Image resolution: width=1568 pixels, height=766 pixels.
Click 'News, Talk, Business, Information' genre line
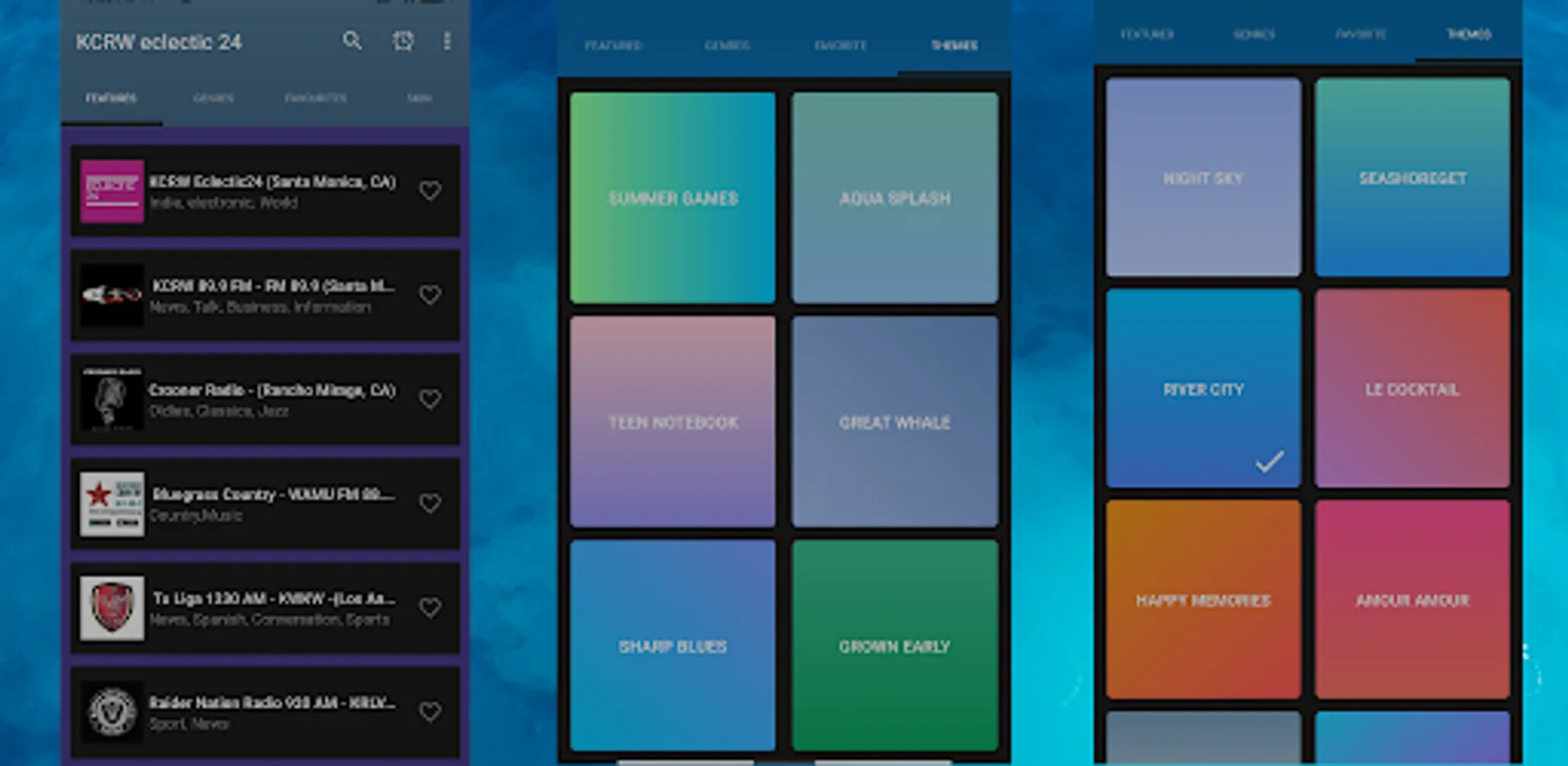coord(260,307)
